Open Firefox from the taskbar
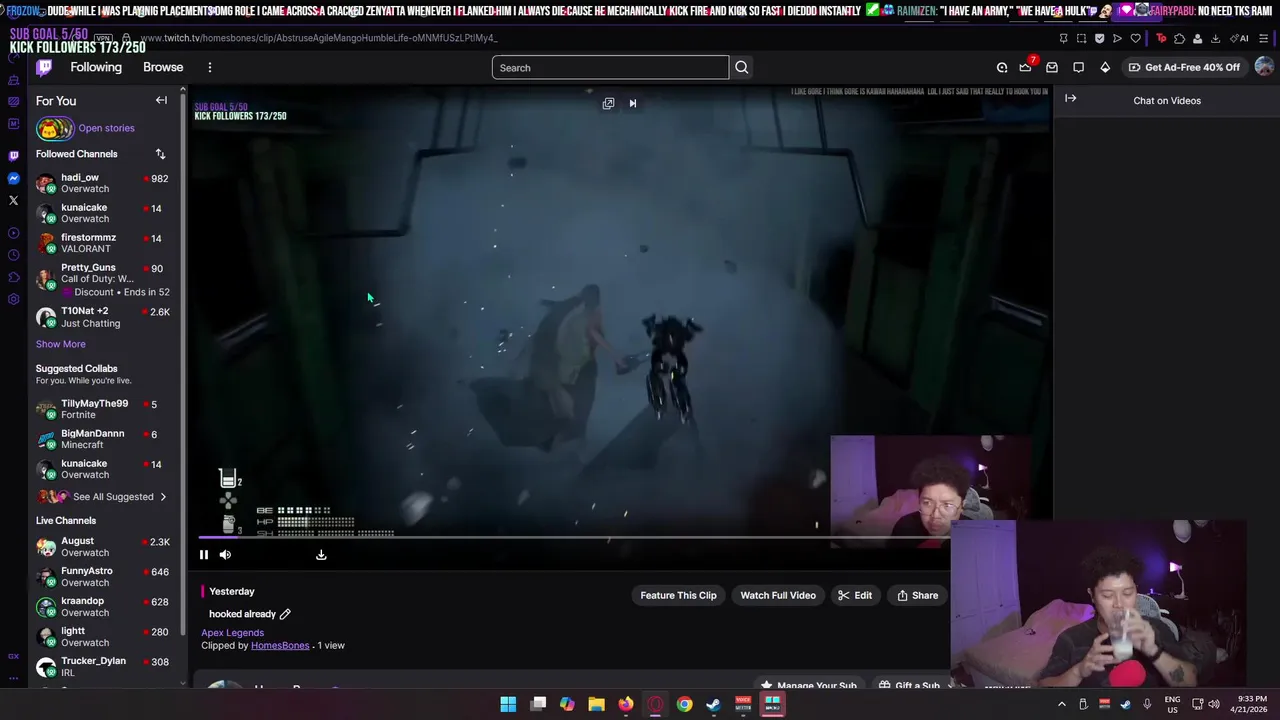Viewport: 1280px width, 720px height. pyautogui.click(x=626, y=704)
